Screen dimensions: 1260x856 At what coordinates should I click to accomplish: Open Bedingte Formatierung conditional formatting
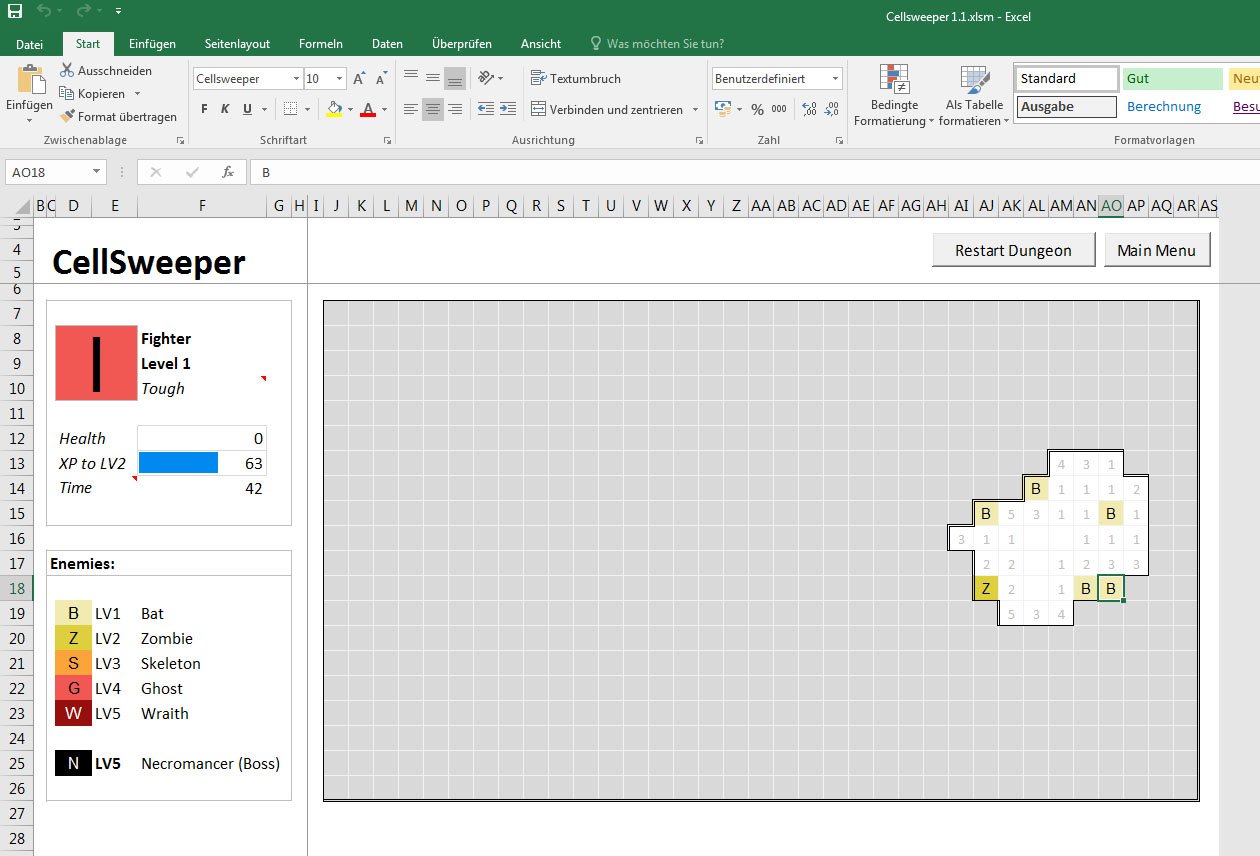(x=893, y=97)
